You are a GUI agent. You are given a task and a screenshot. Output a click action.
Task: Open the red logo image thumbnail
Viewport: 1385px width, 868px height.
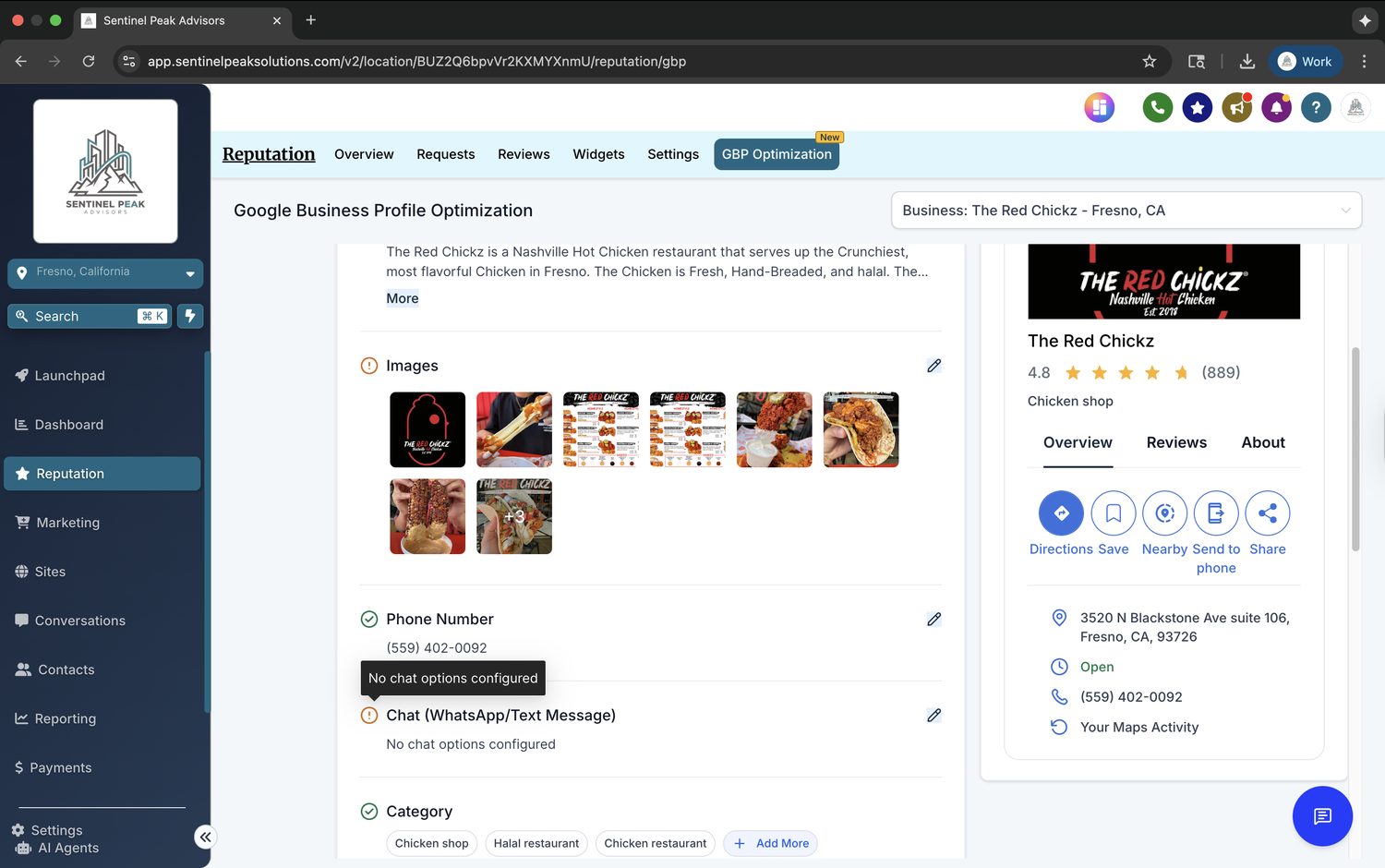(428, 429)
